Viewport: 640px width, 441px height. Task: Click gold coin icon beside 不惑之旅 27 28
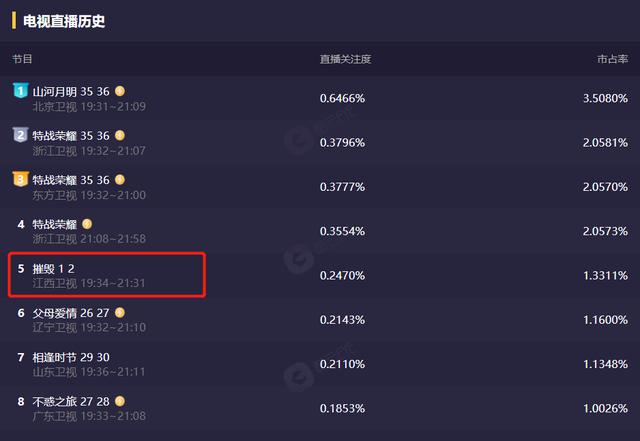pyautogui.click(x=120, y=401)
